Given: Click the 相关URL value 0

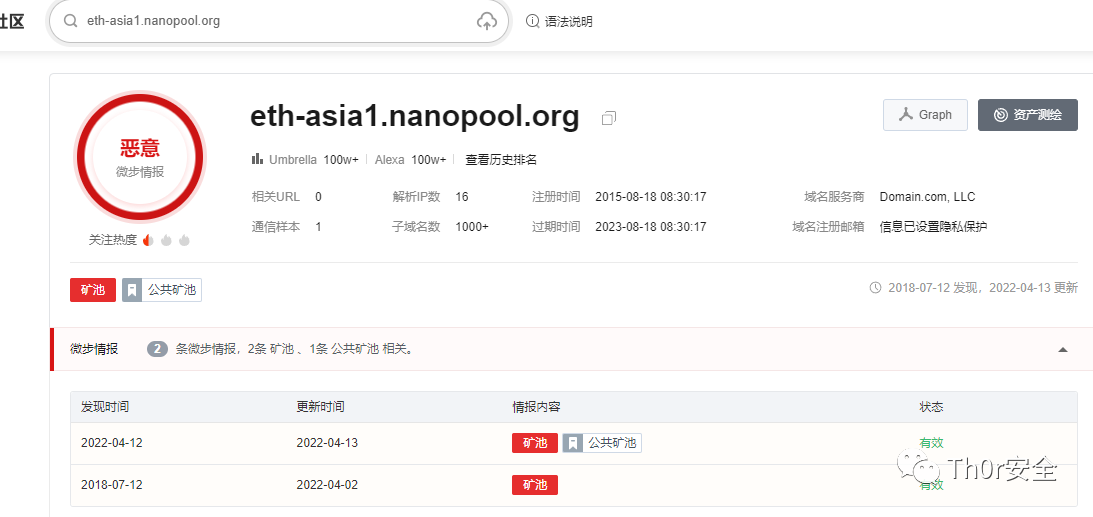Looking at the screenshot, I should click(319, 196).
